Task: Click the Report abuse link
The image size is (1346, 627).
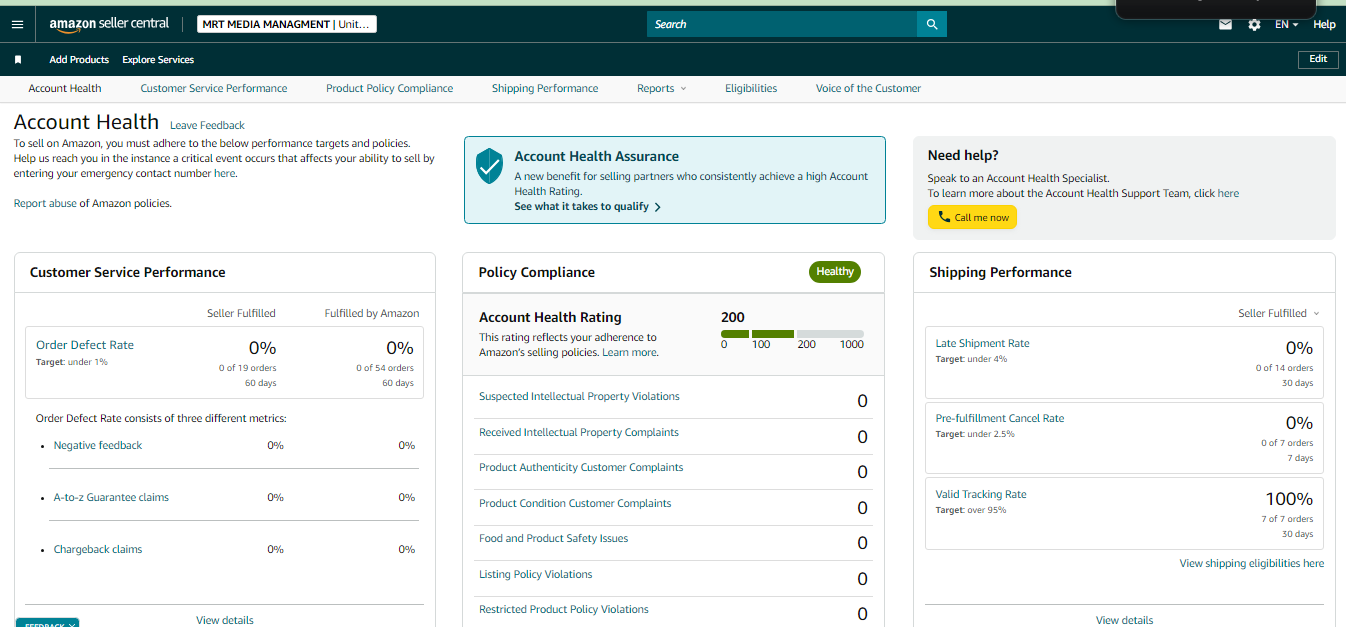Action: (x=45, y=203)
